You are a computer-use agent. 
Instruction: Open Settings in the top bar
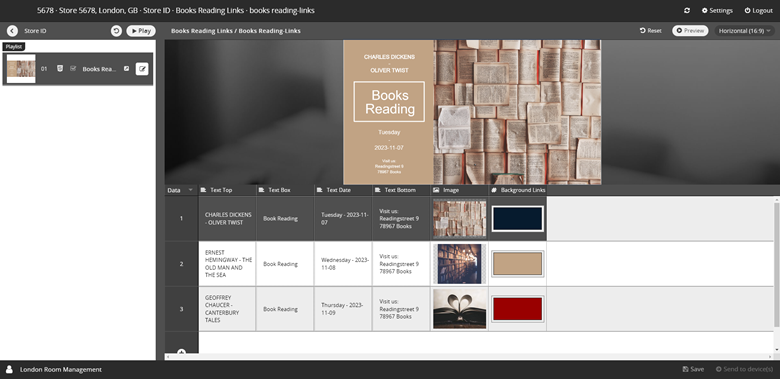(717, 10)
